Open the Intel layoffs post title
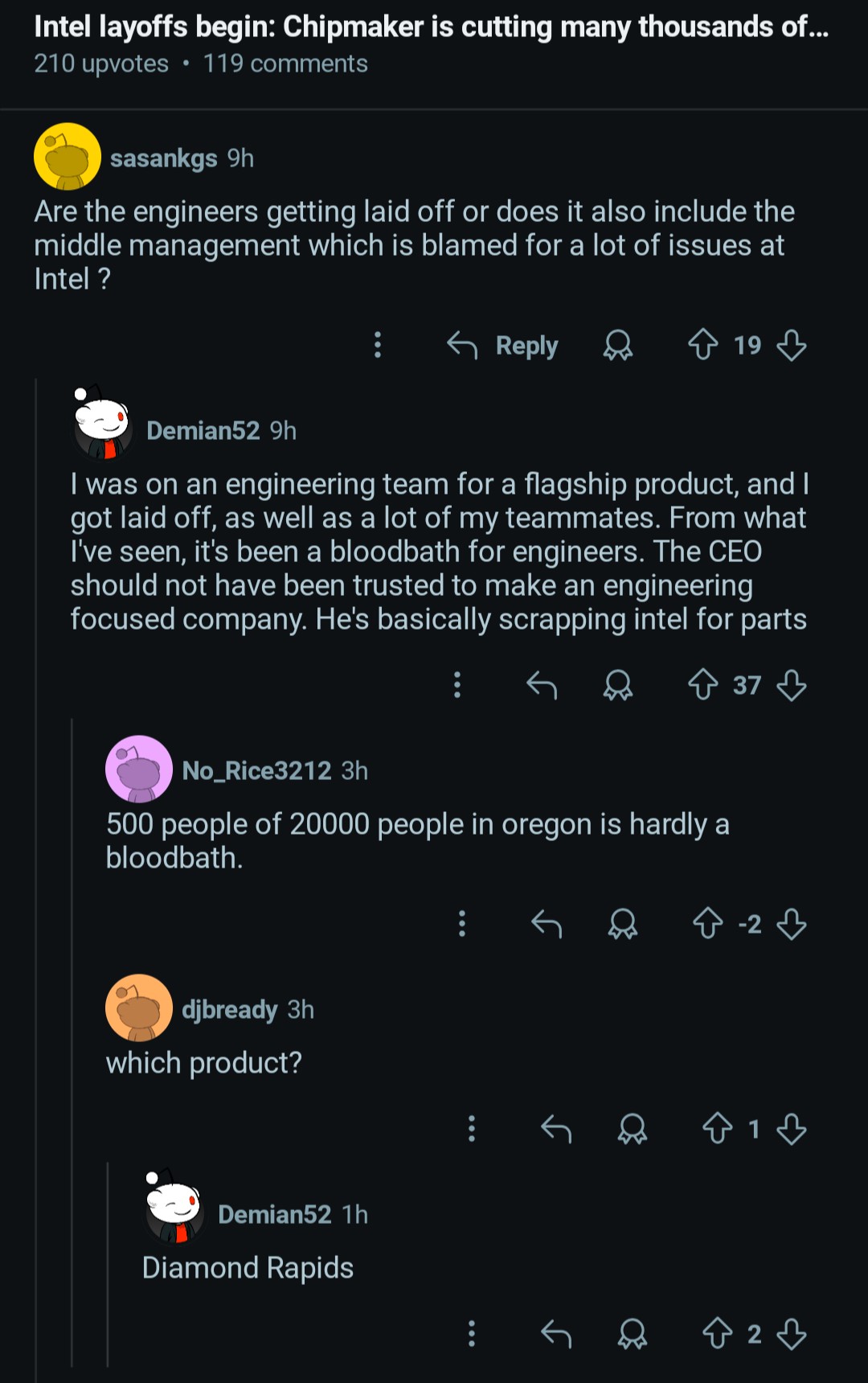Screen dimensions: 868x1383 (431, 27)
